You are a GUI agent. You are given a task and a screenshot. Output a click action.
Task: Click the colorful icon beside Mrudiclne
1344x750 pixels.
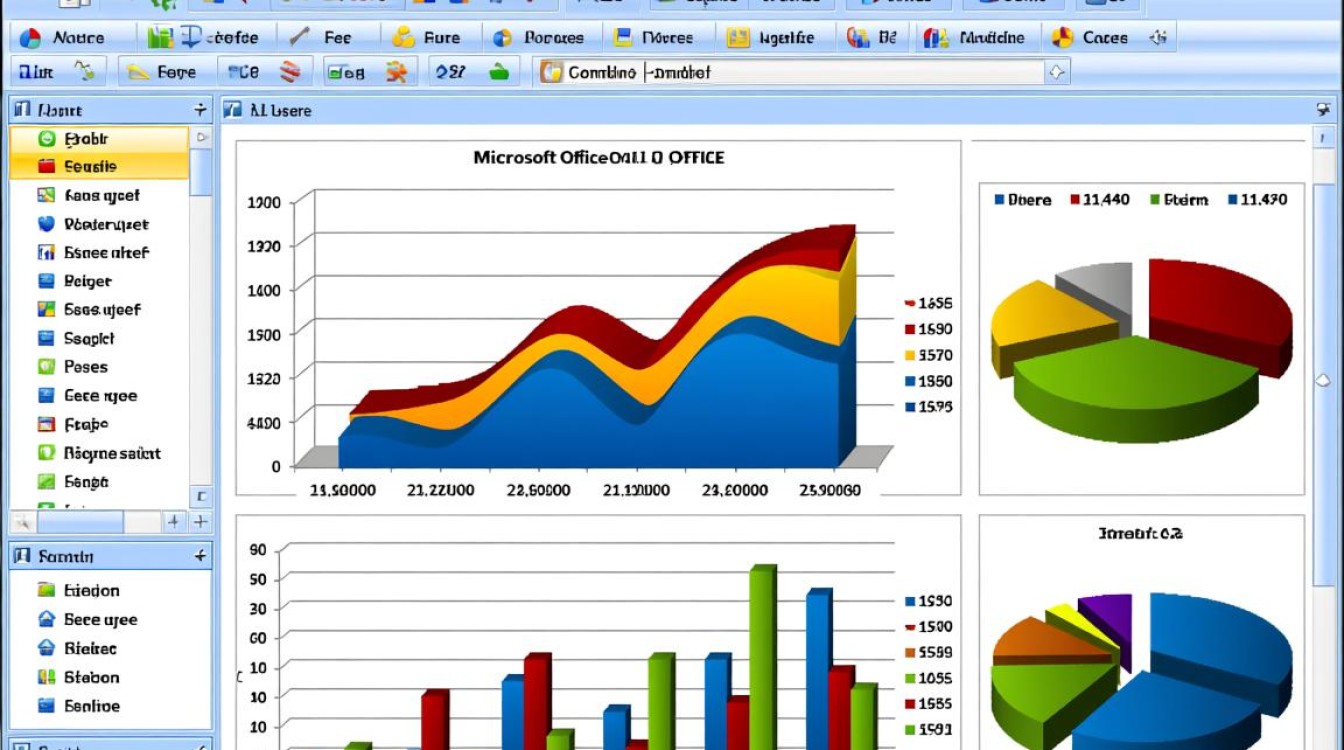click(936, 38)
